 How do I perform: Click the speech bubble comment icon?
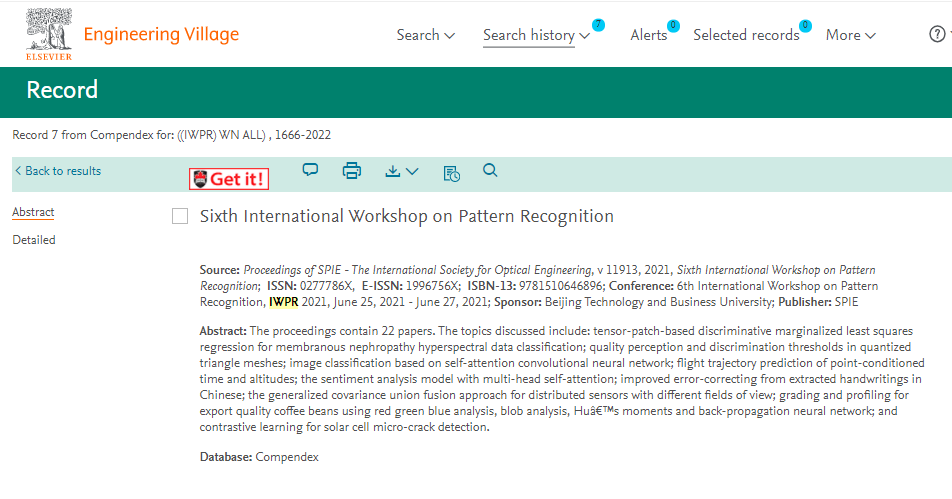(x=310, y=170)
